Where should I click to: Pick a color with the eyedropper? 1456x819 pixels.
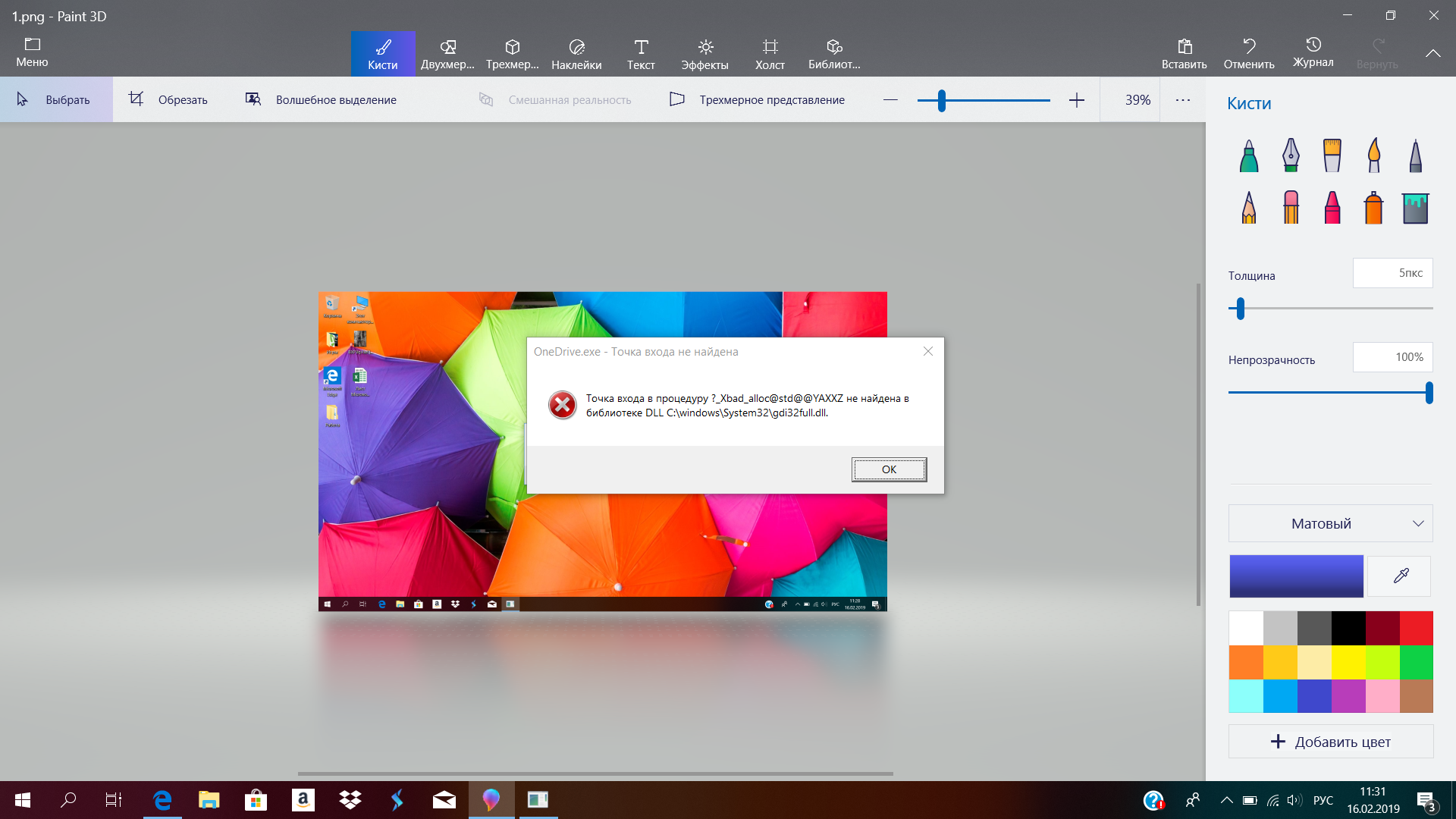point(1401,576)
